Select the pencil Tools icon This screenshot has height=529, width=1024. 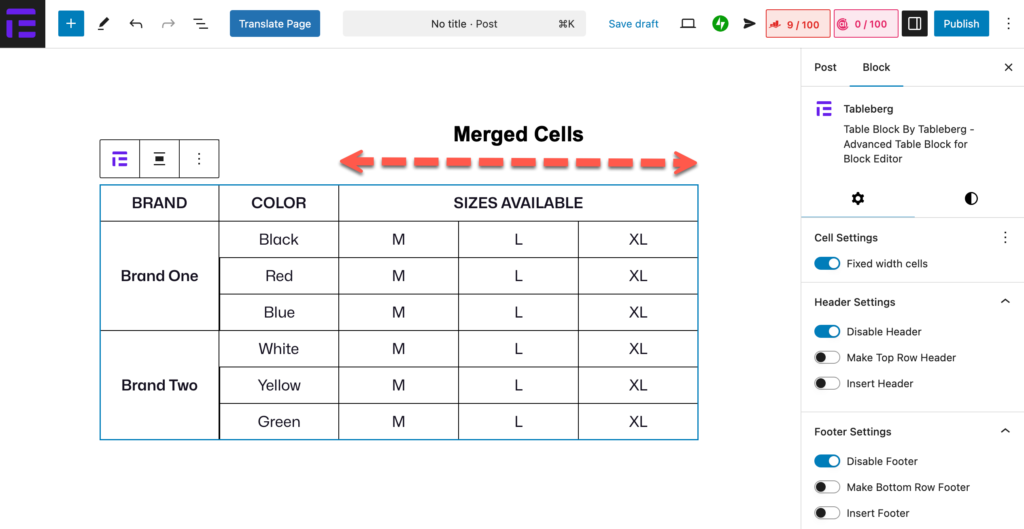(103, 24)
